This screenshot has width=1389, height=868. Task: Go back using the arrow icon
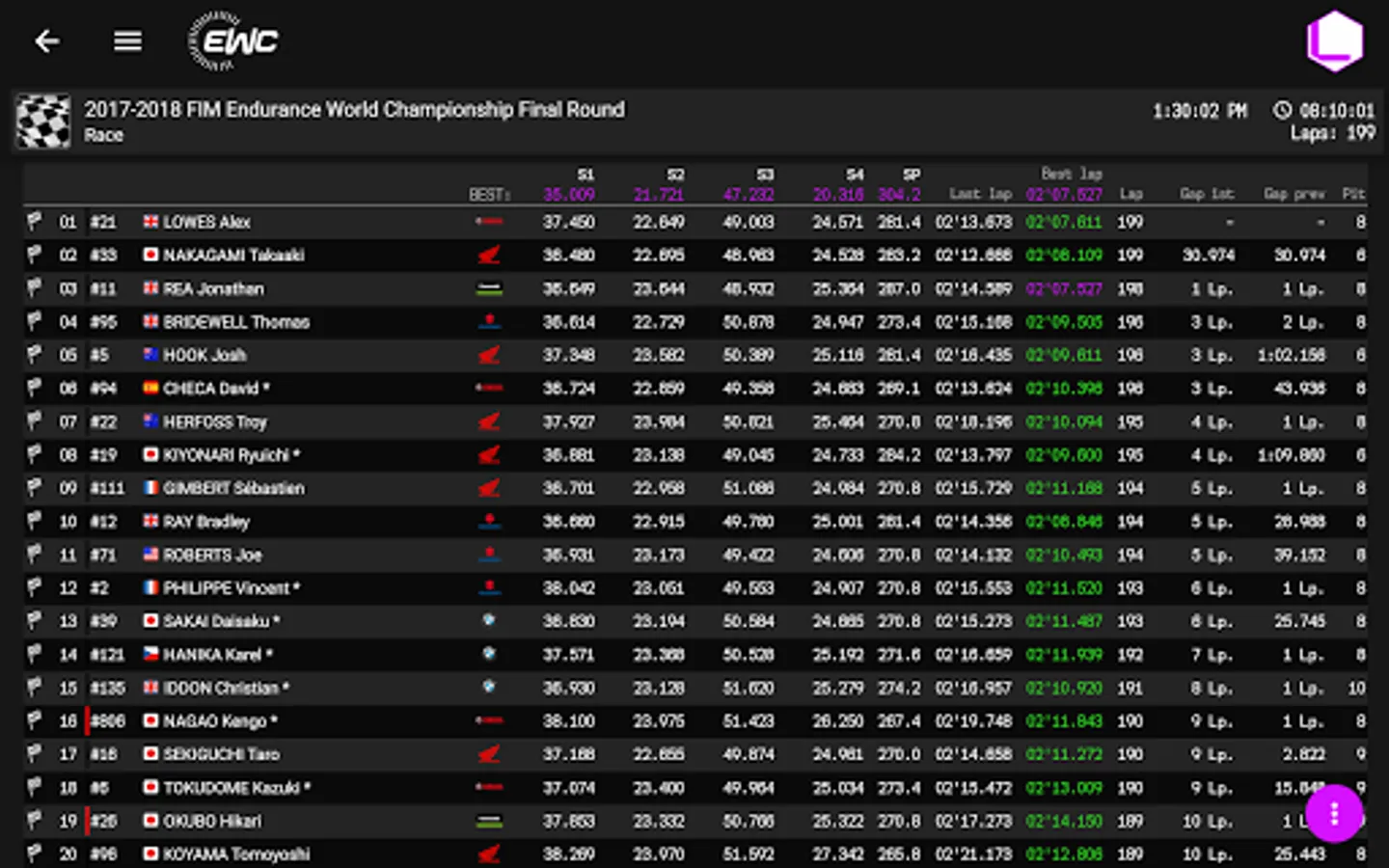[x=47, y=41]
